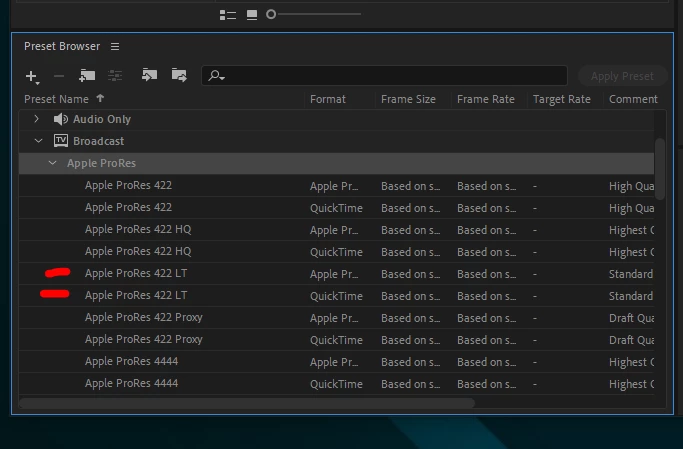Click Target Rate dash in QuickTime ProRes 422 row
This screenshot has width=683, height=449.
(x=534, y=208)
